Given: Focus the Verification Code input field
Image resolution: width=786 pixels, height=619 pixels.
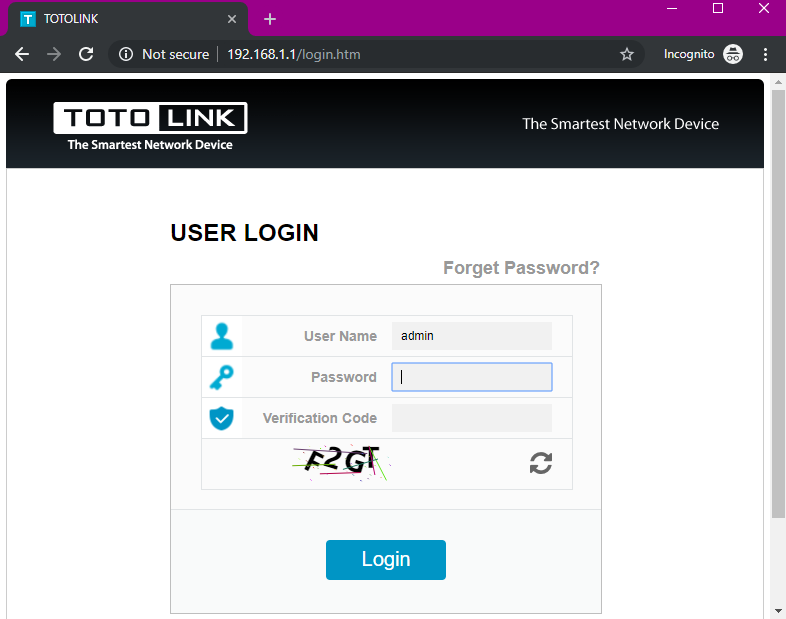Looking at the screenshot, I should click(472, 418).
